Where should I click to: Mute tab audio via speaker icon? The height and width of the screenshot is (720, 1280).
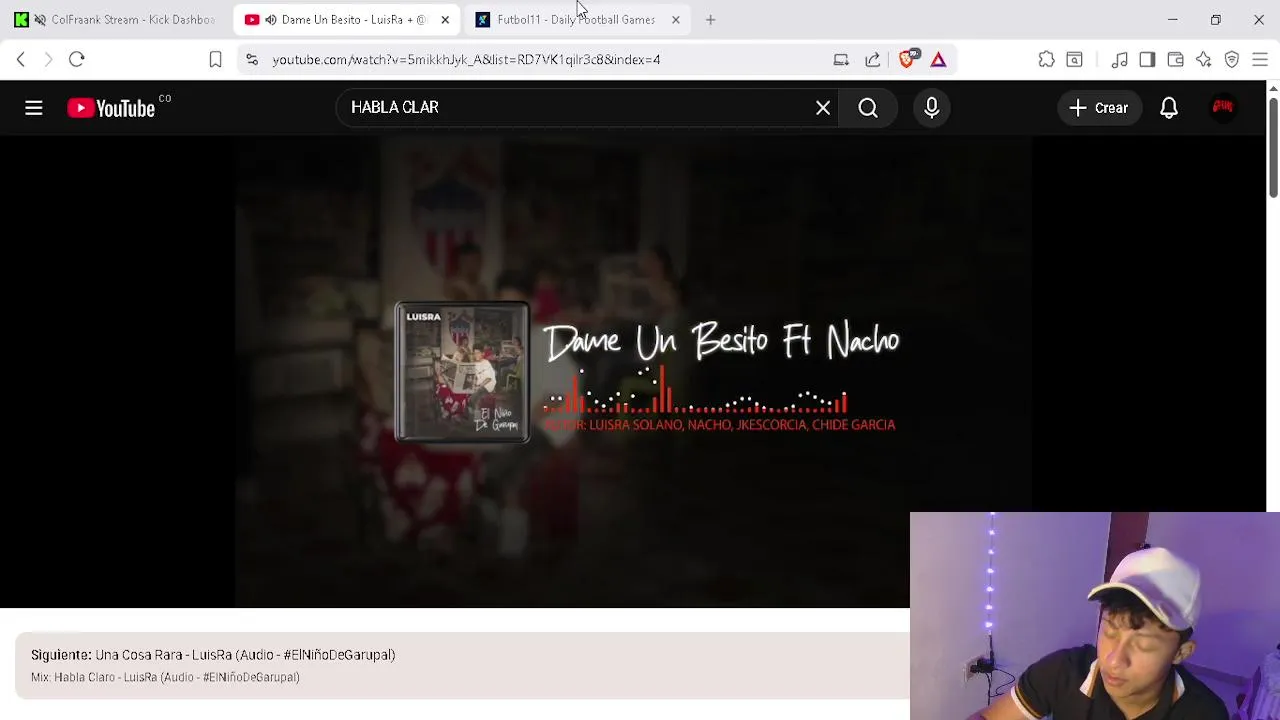[271, 20]
